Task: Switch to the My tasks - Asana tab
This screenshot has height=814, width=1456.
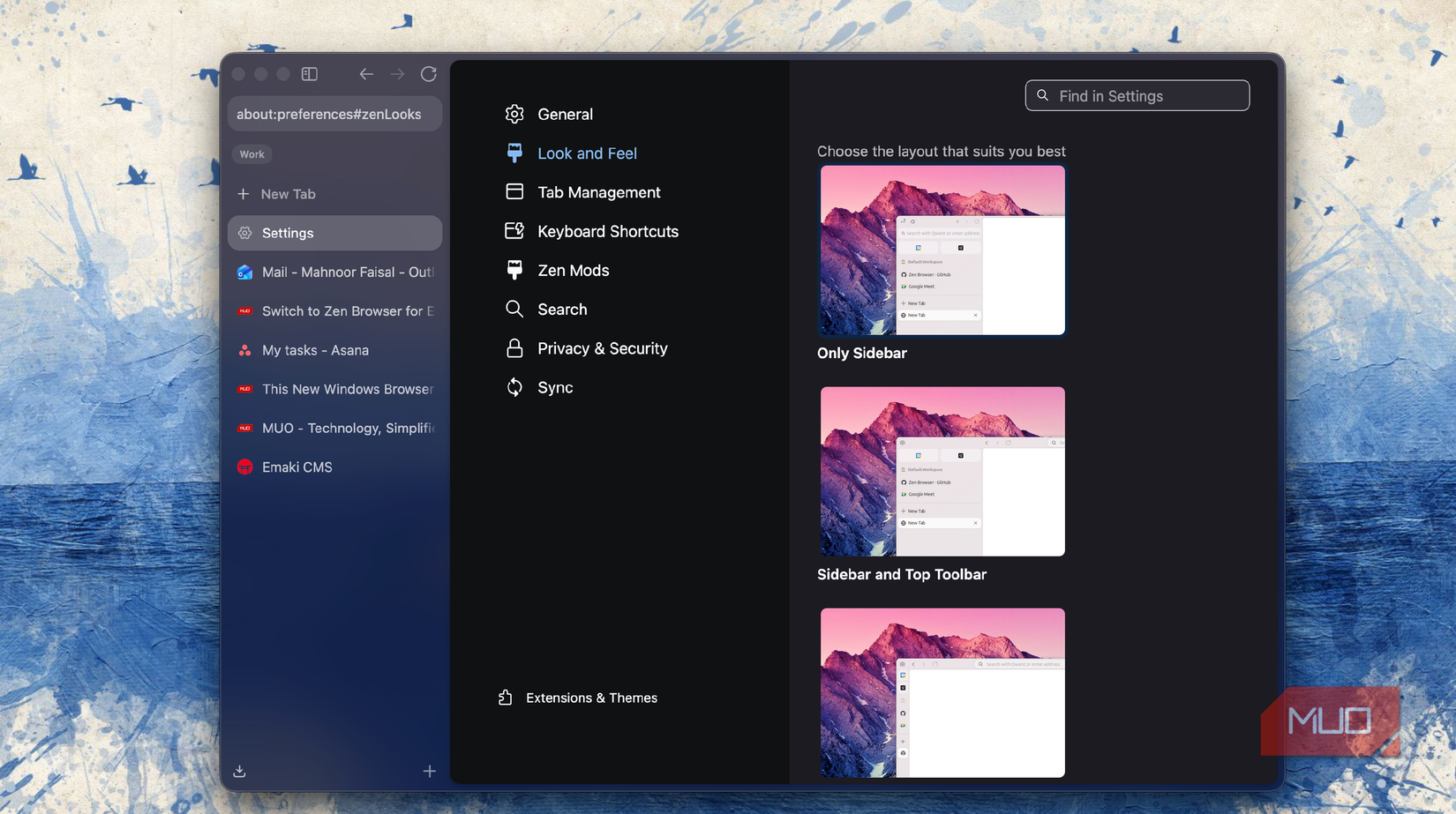Action: pyautogui.click(x=315, y=350)
